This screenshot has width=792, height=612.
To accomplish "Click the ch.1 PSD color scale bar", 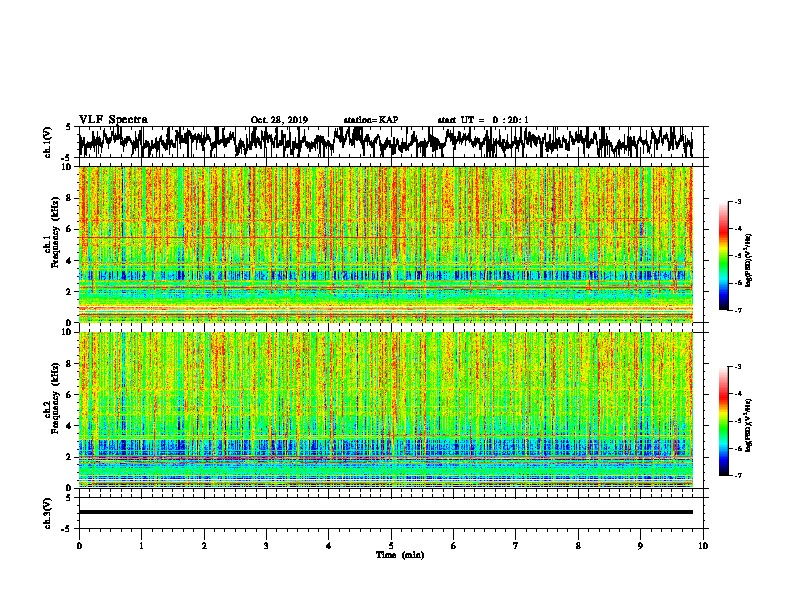I will click(723, 256).
